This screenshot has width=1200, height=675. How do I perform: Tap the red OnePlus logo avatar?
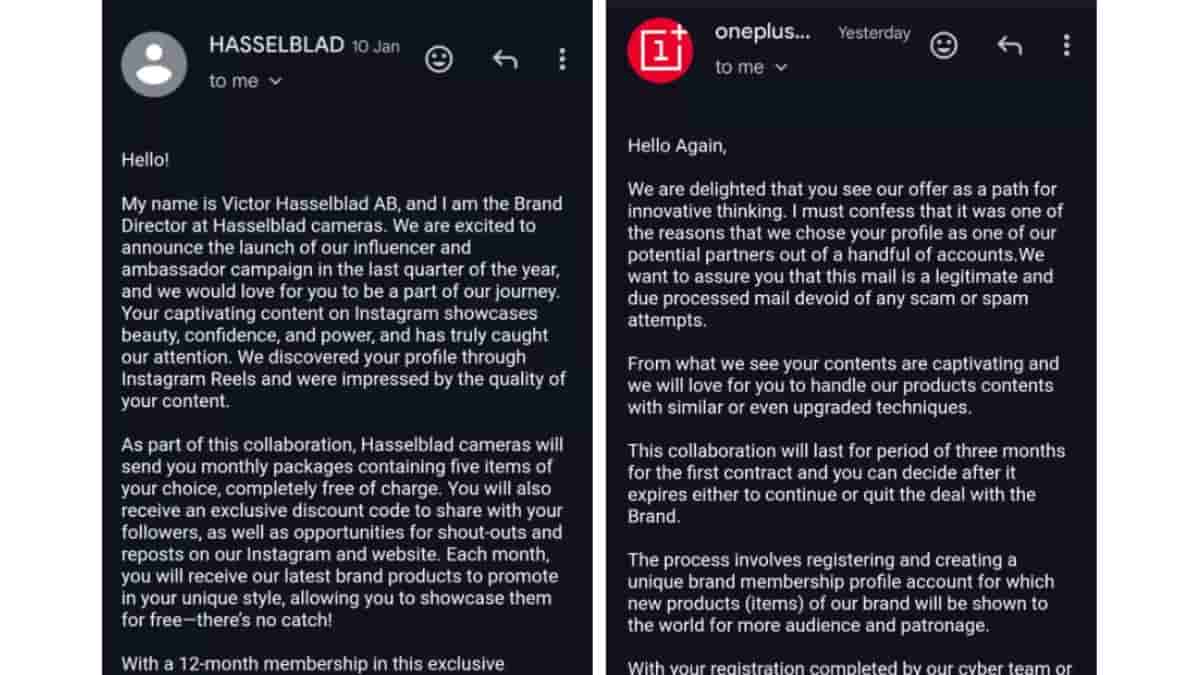(660, 50)
